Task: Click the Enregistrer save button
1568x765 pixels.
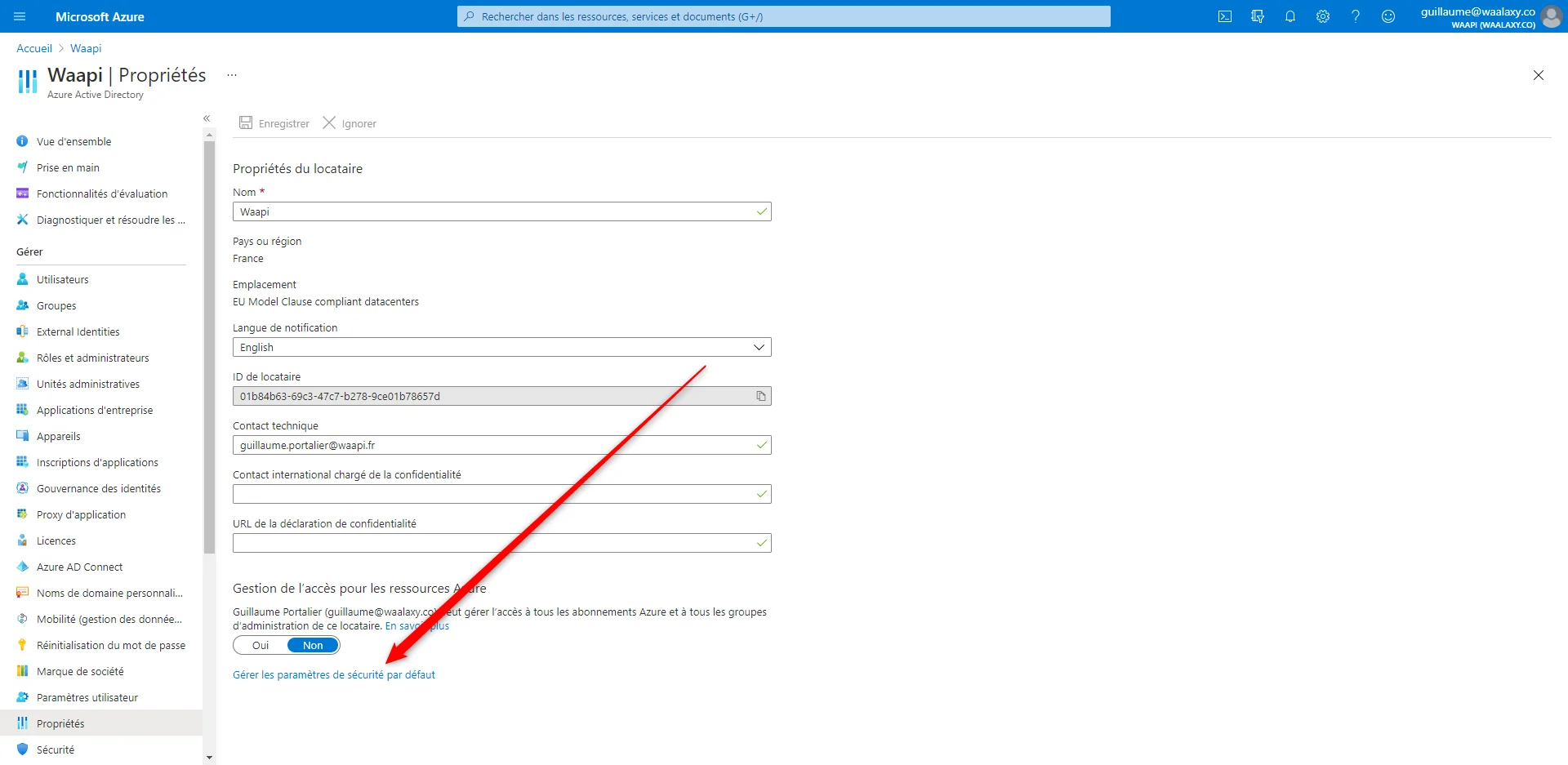Action: click(x=274, y=123)
